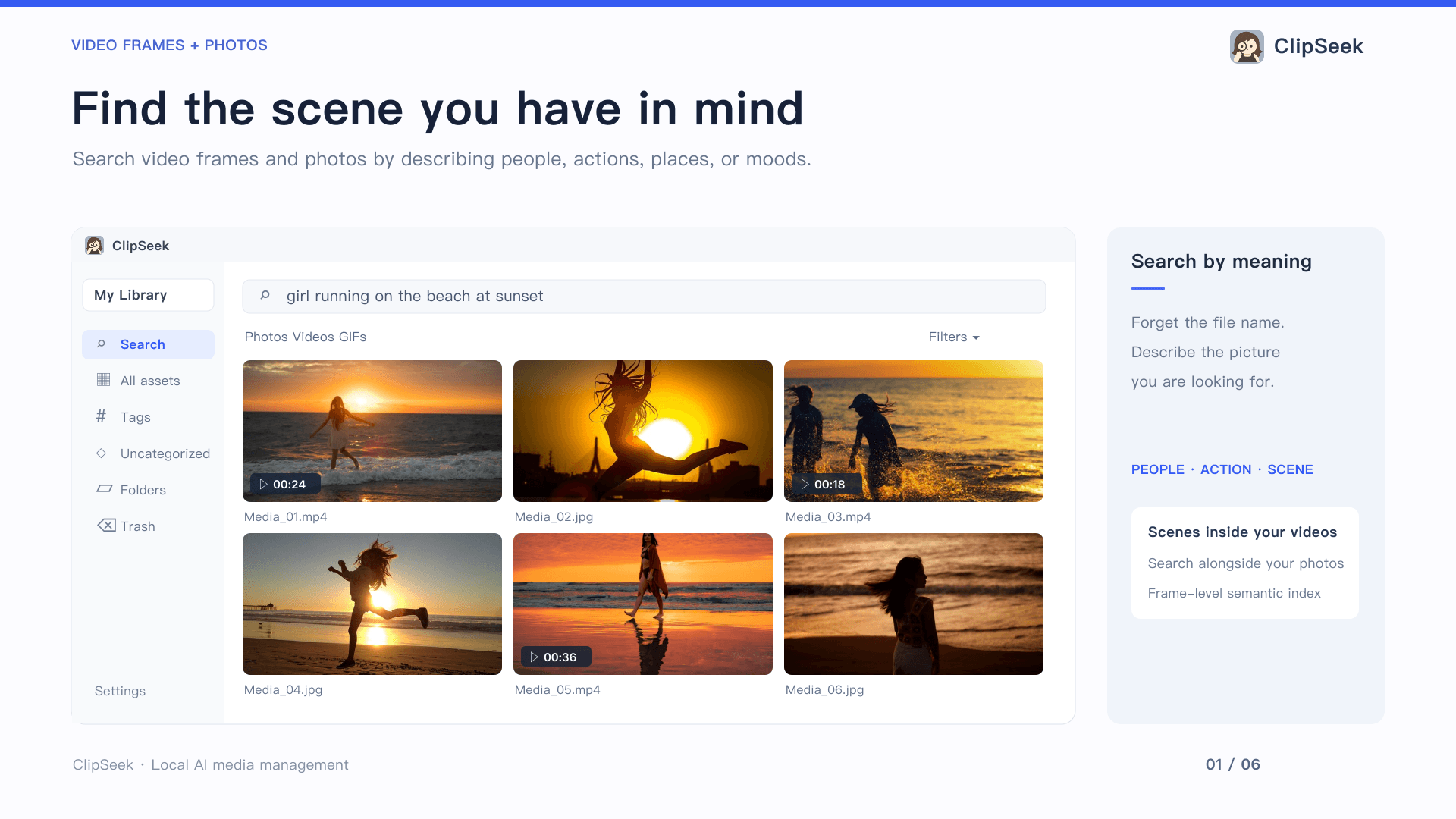Click the magnifier icon inside the search field
1456x819 pixels.
[265, 296]
